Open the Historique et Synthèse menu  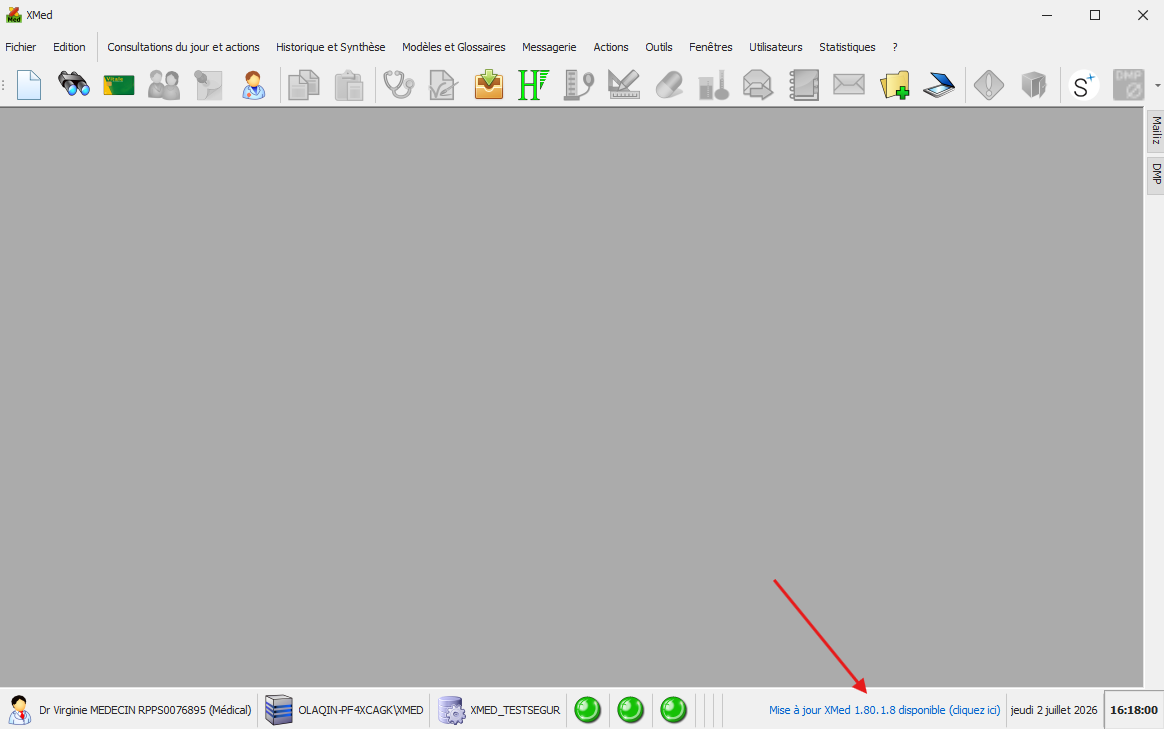pos(330,47)
